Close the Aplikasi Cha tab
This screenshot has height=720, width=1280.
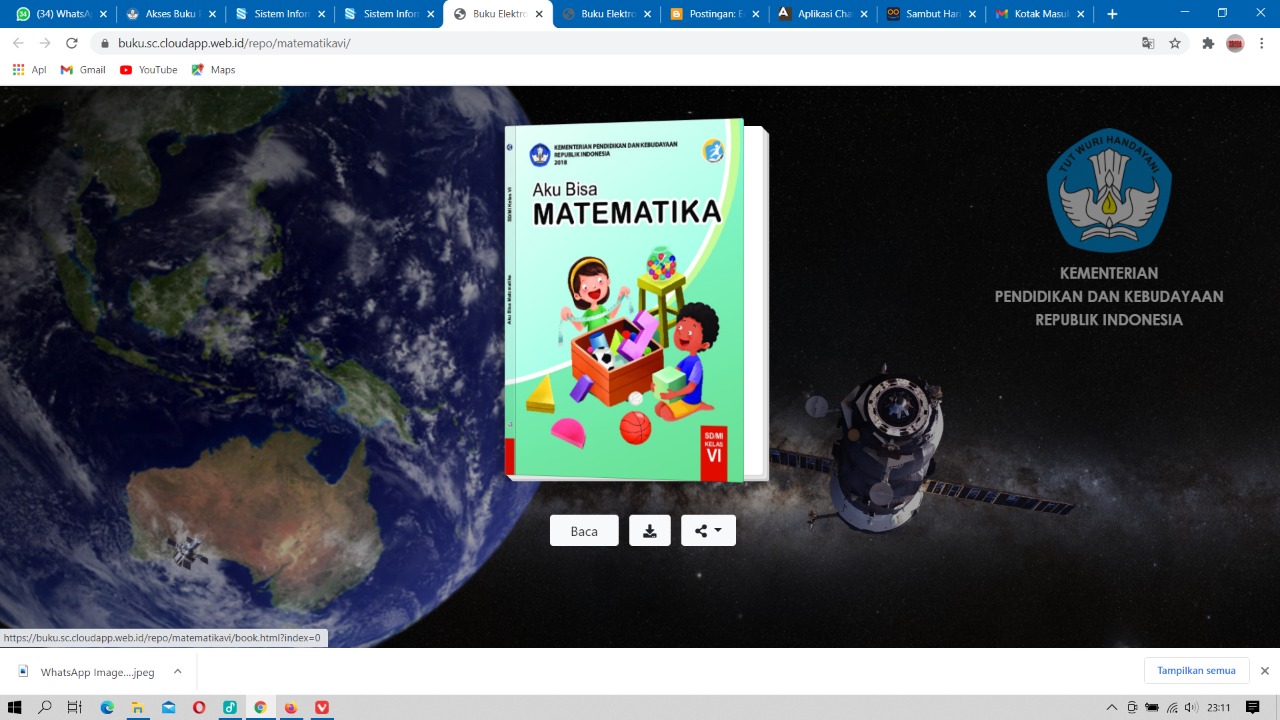(865, 14)
